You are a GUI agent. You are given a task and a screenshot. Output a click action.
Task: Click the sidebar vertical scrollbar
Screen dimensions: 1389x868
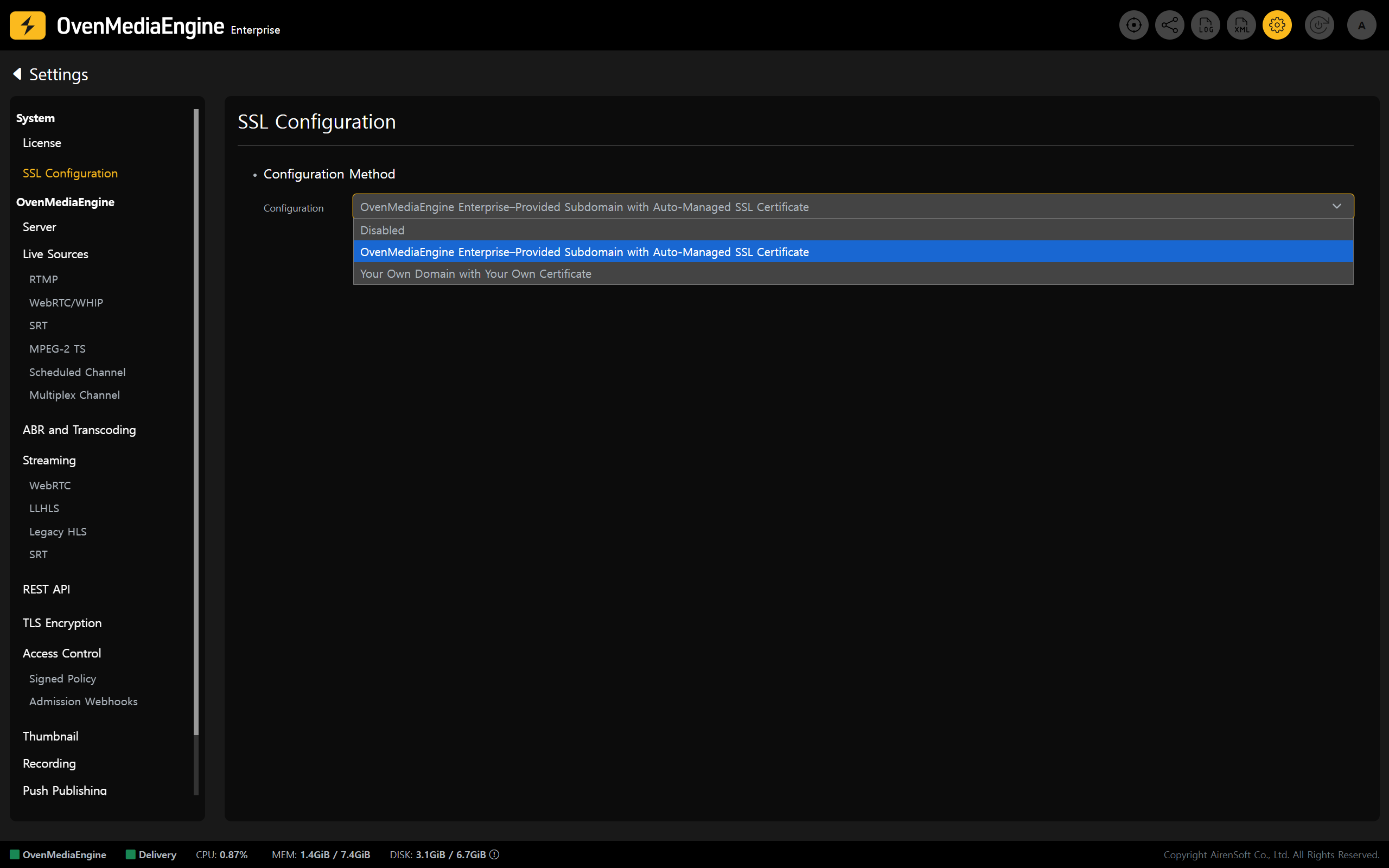pos(196,422)
